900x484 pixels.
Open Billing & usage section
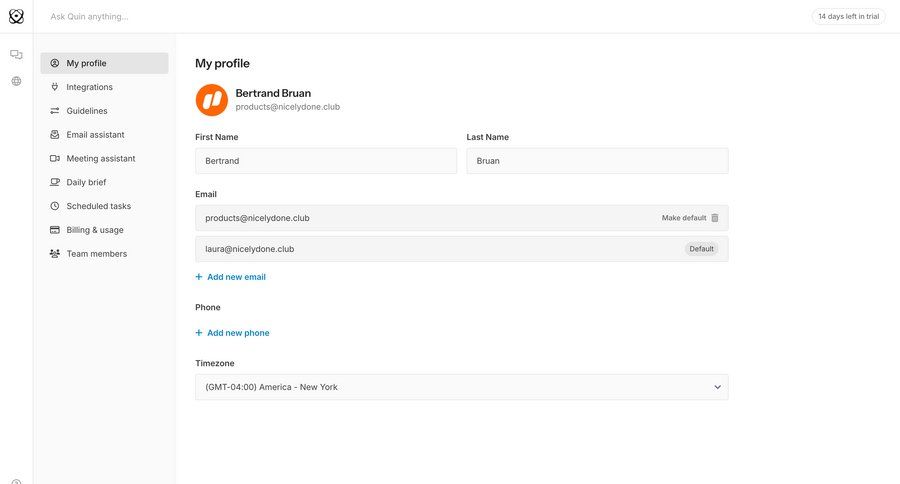95,230
